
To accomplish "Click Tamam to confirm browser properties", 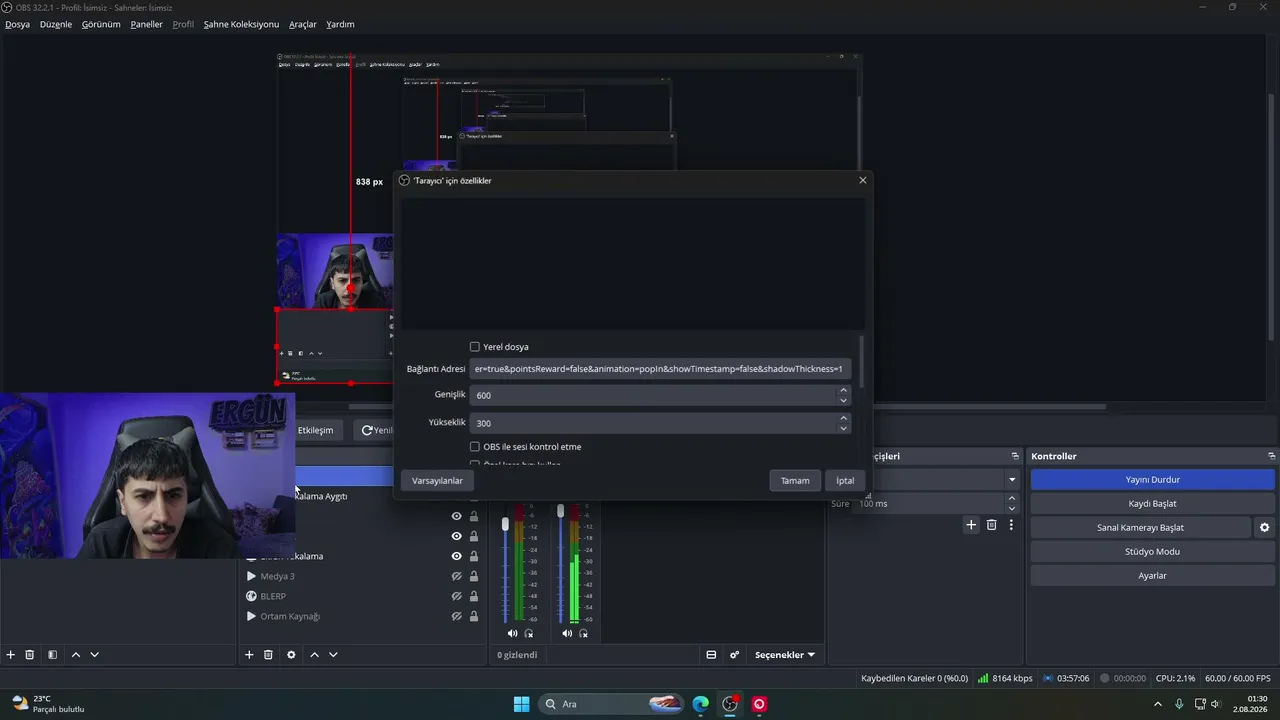I will click(795, 481).
